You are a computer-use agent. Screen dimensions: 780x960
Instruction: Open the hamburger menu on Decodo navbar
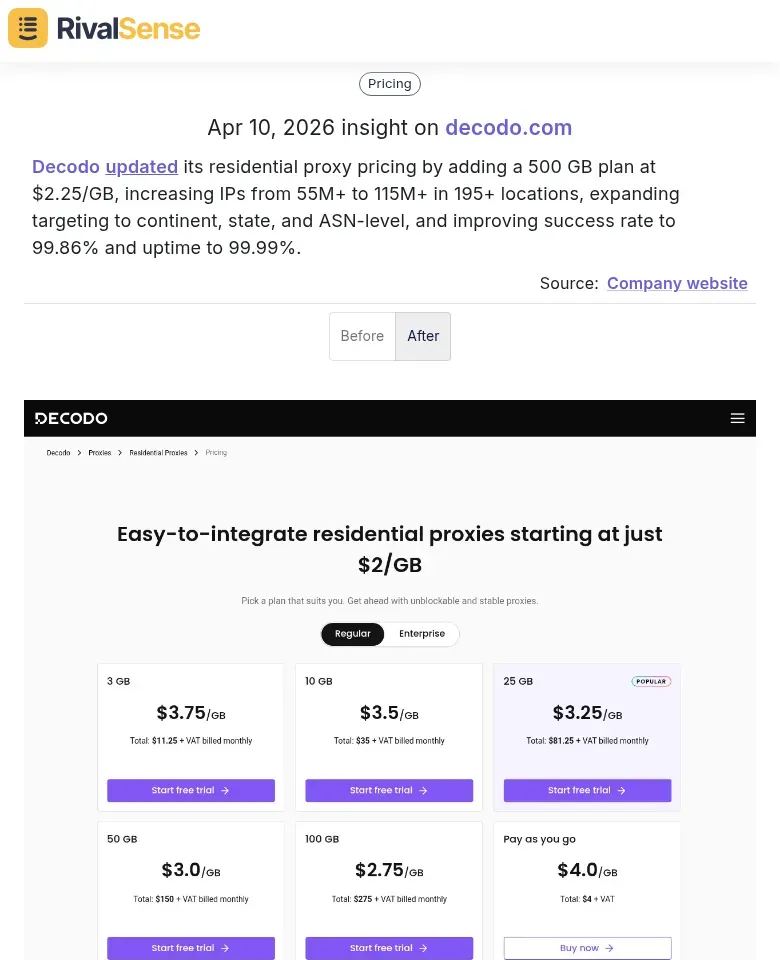tap(738, 418)
